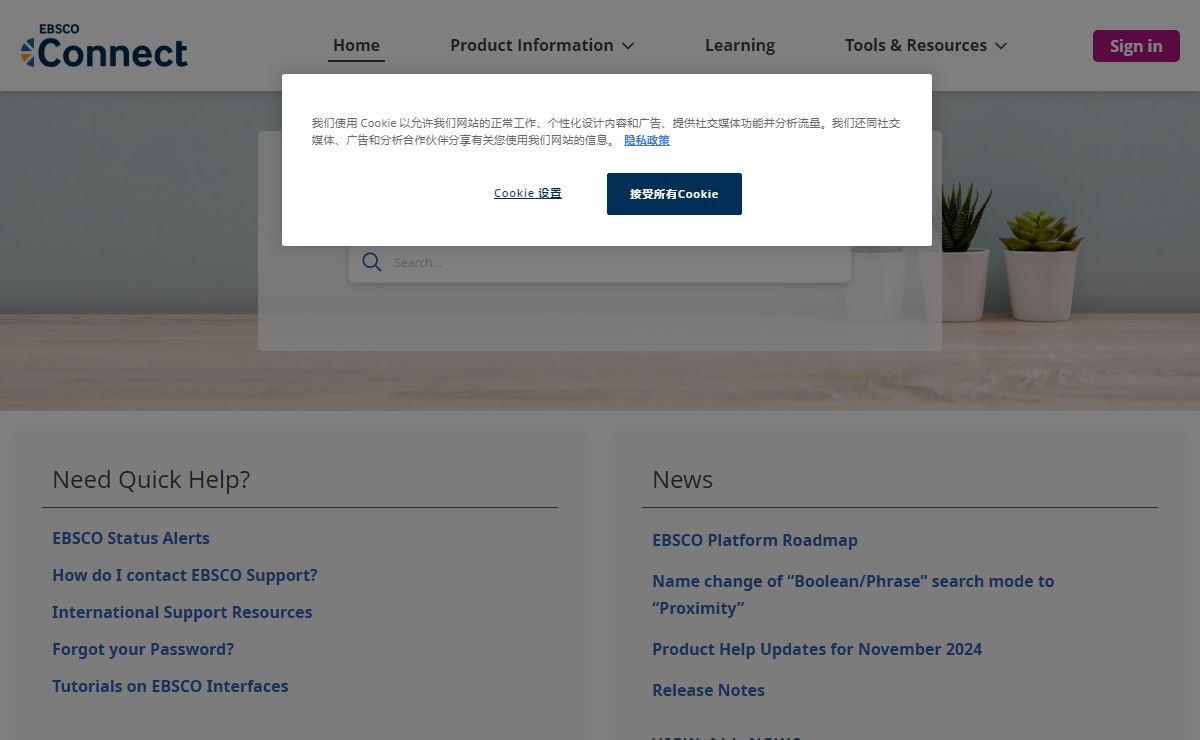Open the Home tab

click(x=356, y=45)
